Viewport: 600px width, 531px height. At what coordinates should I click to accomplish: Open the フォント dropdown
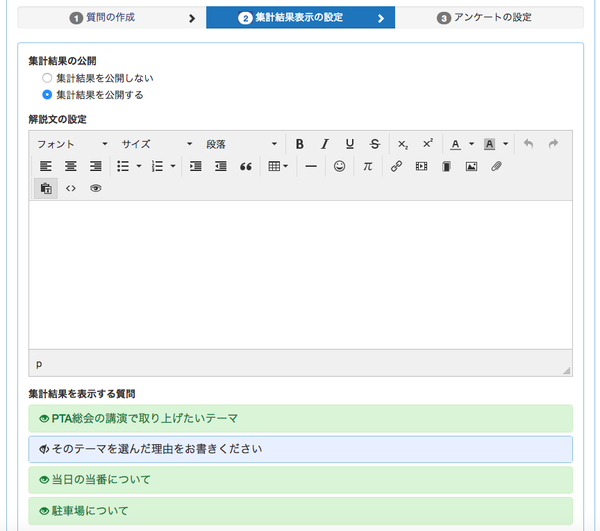coord(71,144)
